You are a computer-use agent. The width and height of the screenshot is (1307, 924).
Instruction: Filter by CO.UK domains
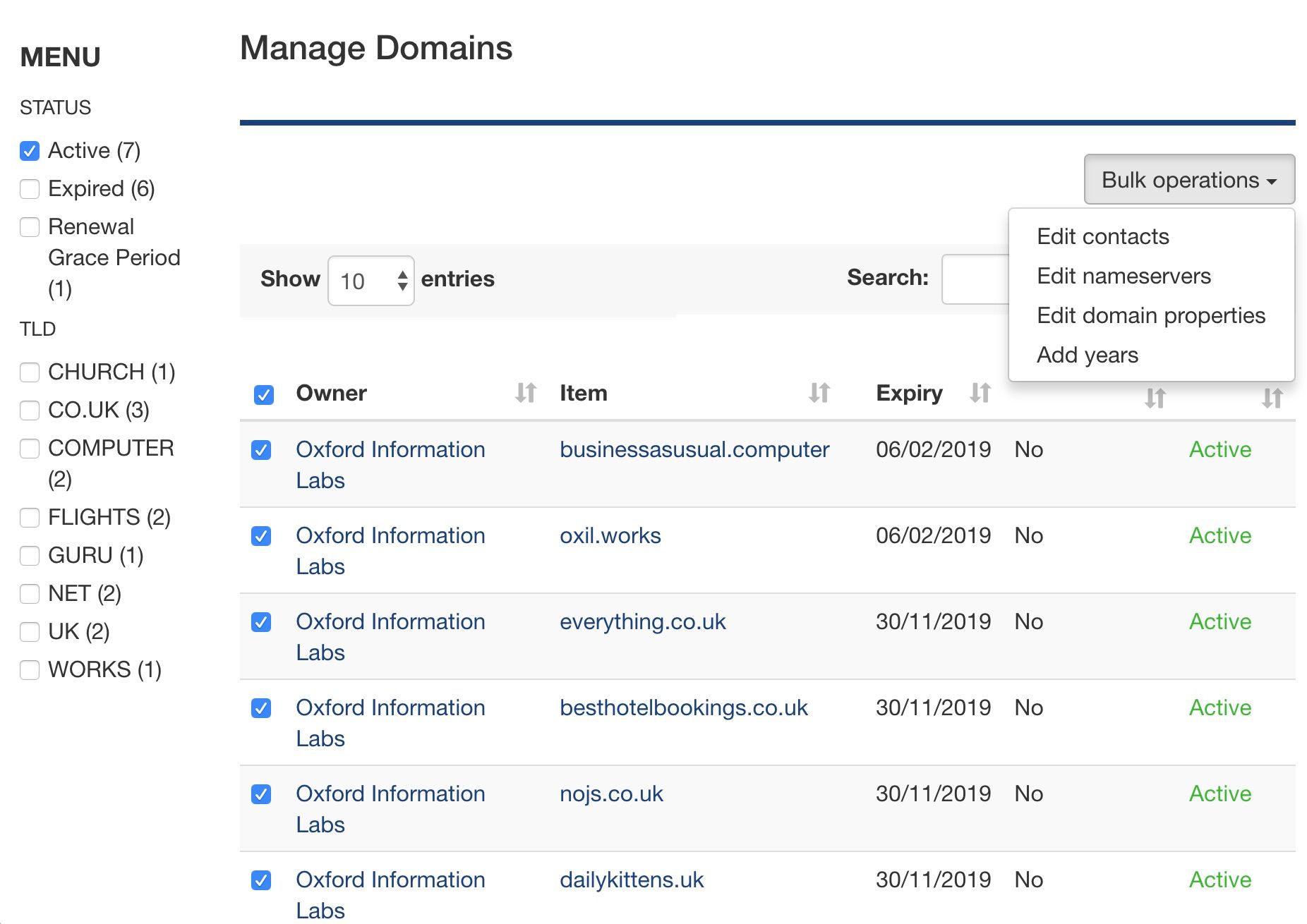(x=30, y=411)
